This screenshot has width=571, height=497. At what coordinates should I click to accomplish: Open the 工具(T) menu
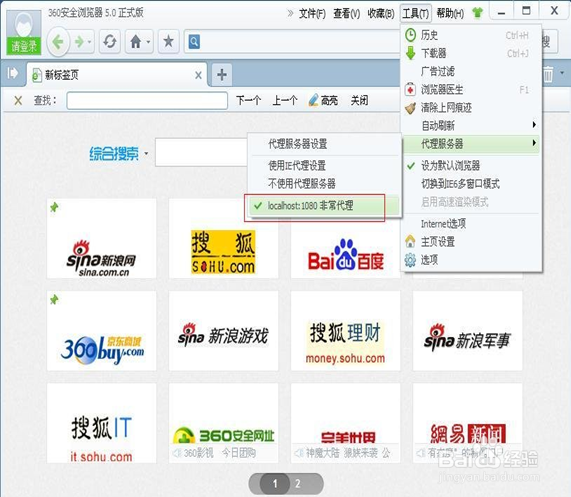coord(416,13)
